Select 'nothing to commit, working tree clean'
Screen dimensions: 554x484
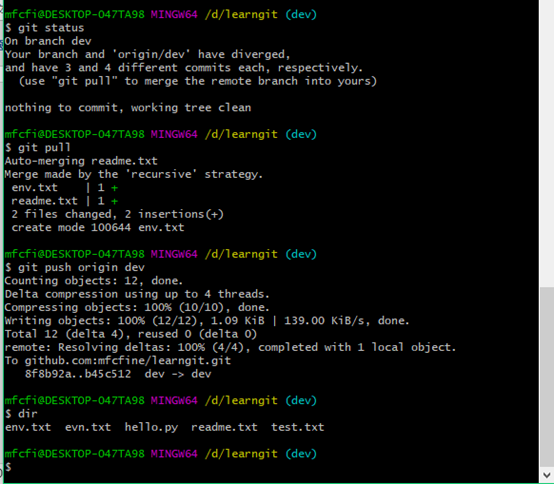(128, 107)
